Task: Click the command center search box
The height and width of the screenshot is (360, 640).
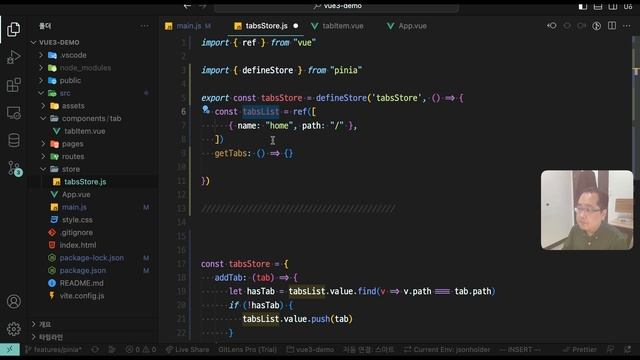Action: pyautogui.click(x=337, y=6)
